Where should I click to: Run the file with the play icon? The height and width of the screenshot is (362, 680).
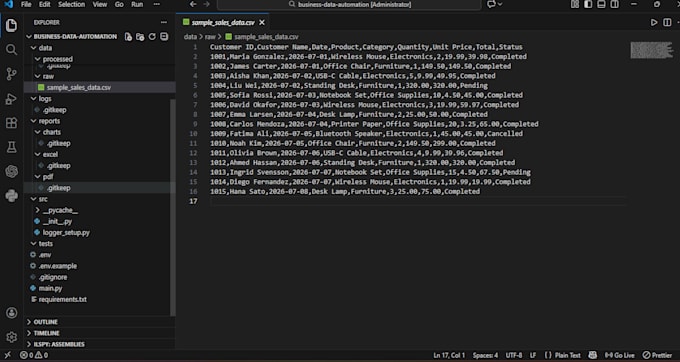[654, 23]
